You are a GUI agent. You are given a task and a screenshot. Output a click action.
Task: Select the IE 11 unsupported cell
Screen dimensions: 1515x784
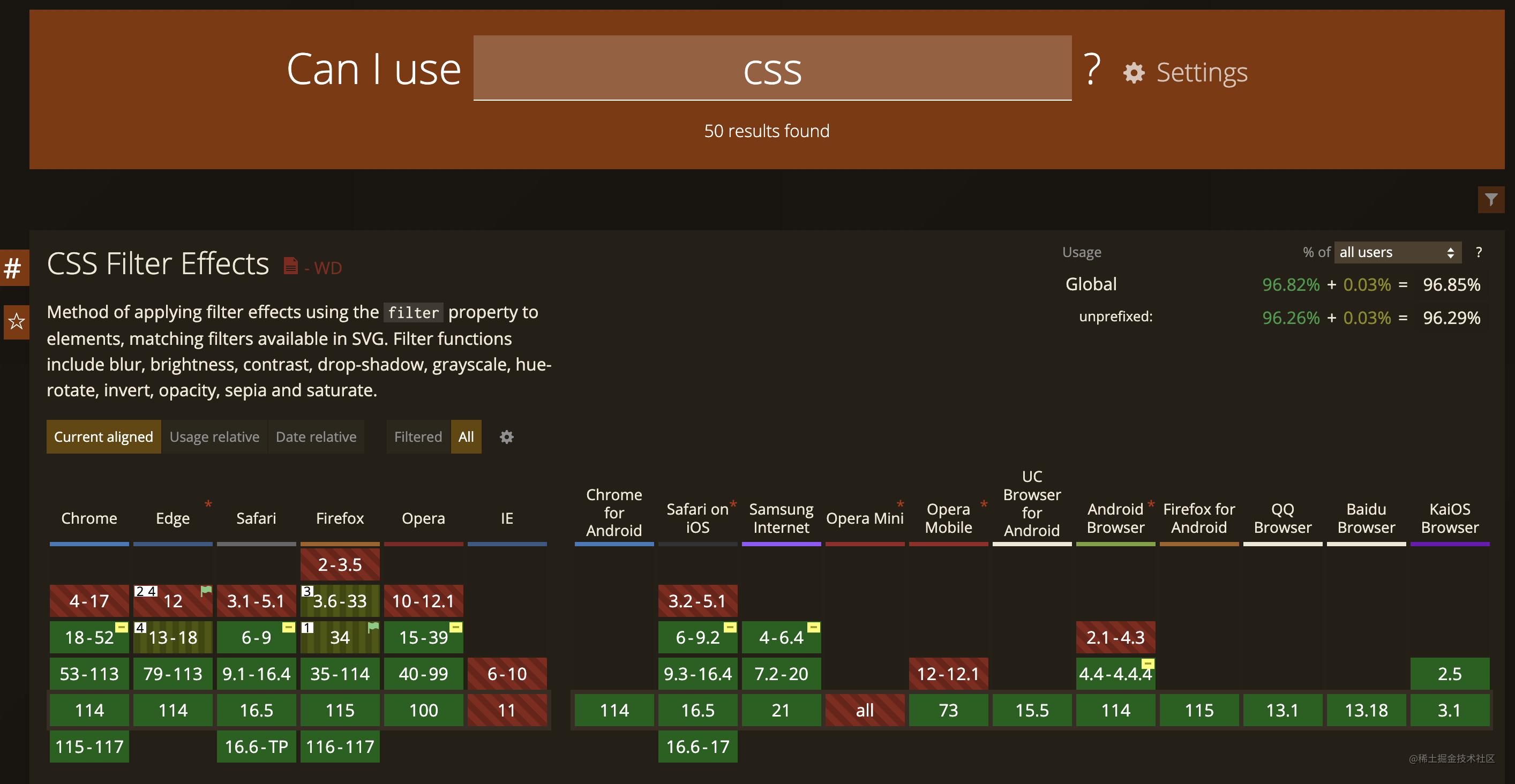click(x=507, y=710)
